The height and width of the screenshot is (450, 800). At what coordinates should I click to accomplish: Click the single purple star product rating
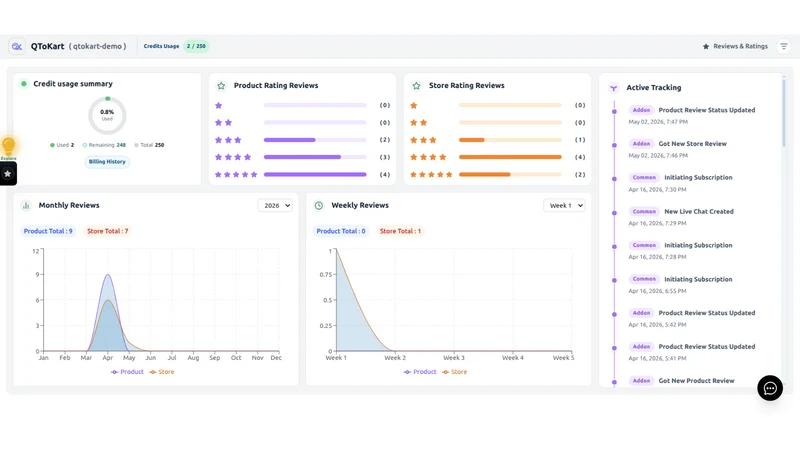[218, 106]
